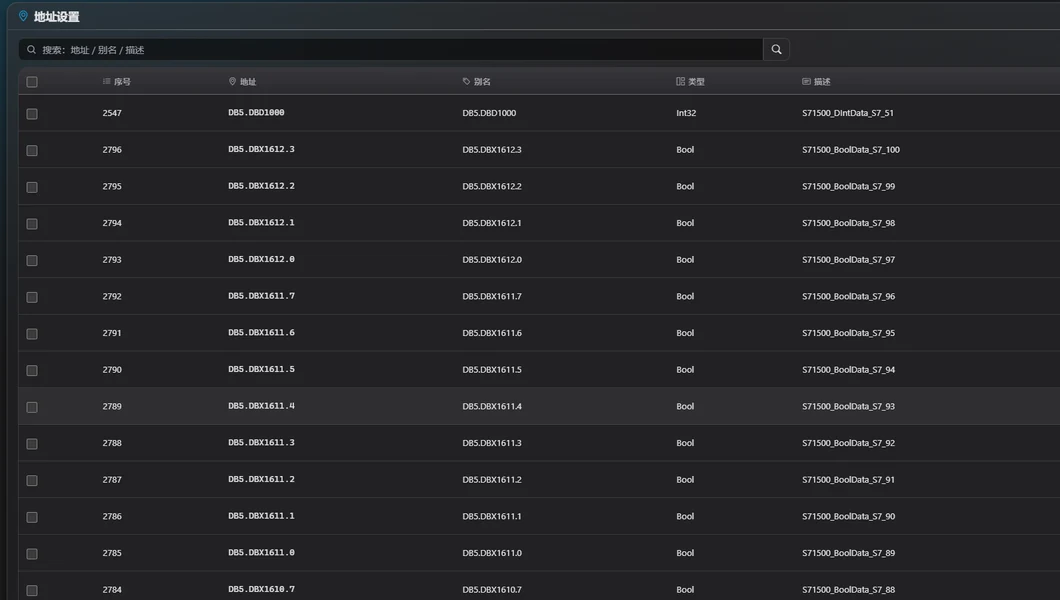Check the box for row 2788
1060x600 pixels.
pos(32,443)
